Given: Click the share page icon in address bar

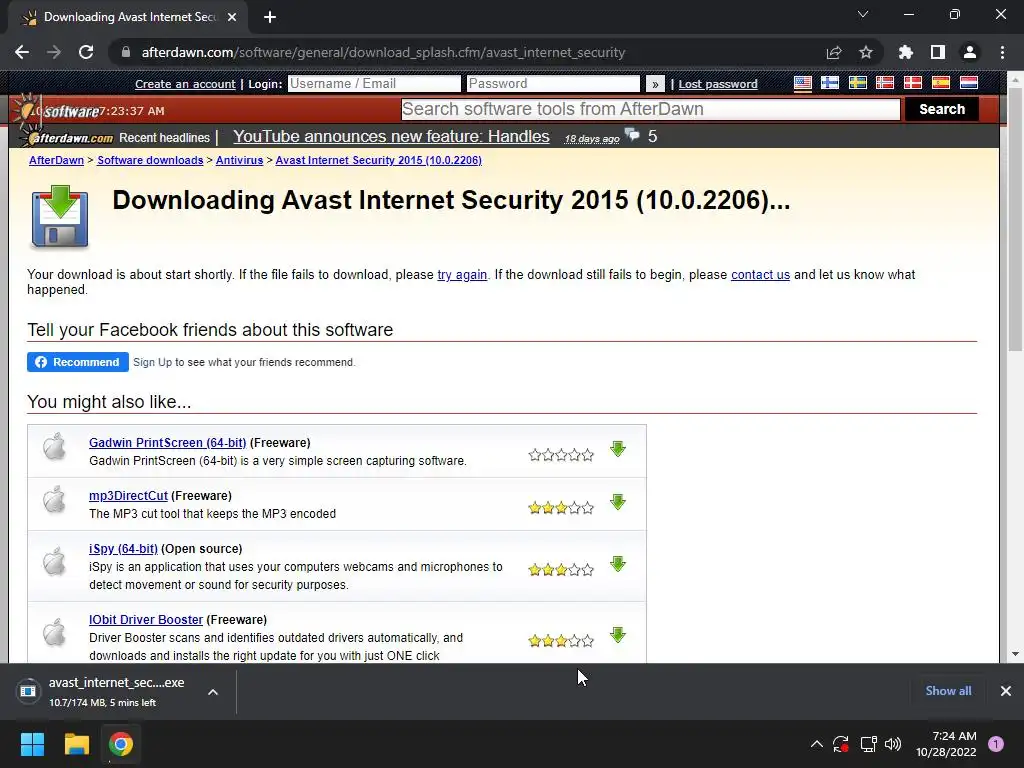Looking at the screenshot, I should click(x=834, y=52).
